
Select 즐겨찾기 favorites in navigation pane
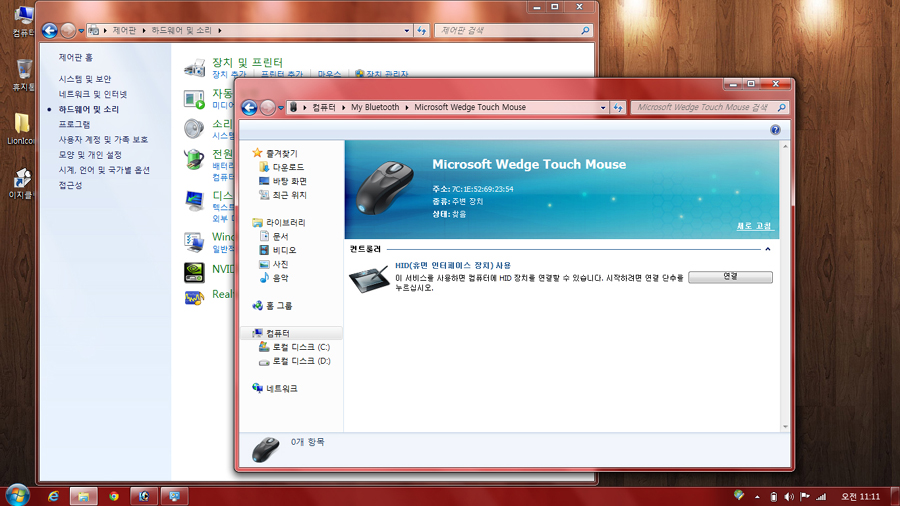click(281, 153)
